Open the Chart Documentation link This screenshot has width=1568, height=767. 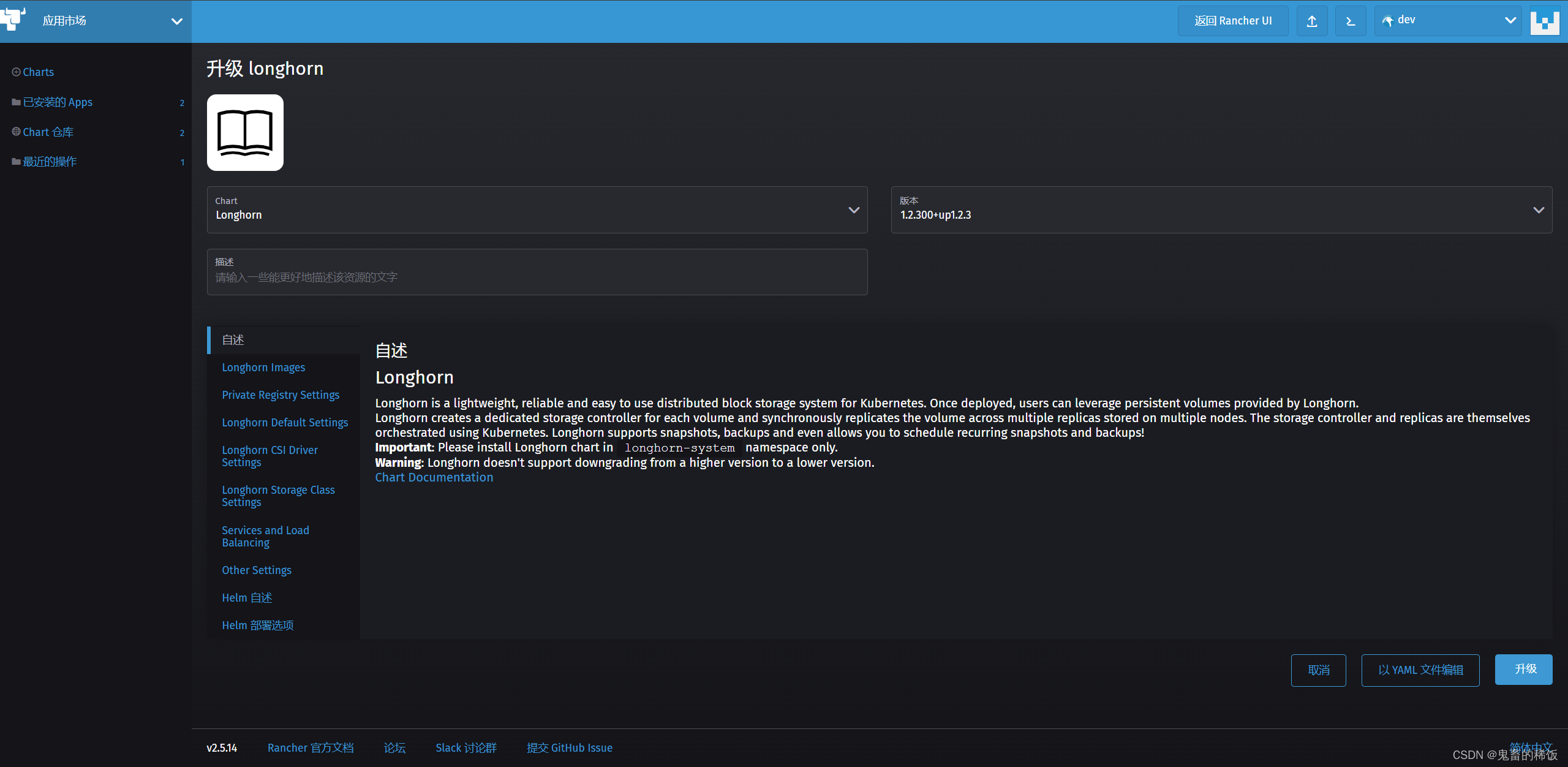[x=434, y=478]
